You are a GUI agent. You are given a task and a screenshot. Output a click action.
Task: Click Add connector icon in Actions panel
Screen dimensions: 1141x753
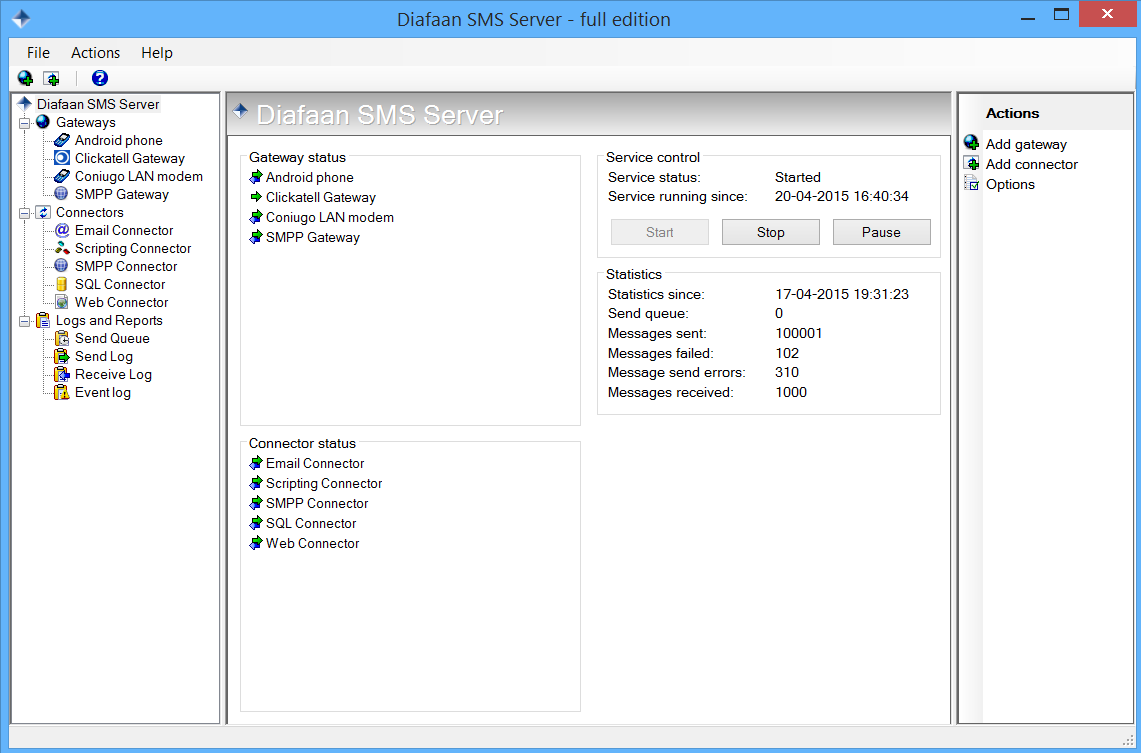point(971,162)
